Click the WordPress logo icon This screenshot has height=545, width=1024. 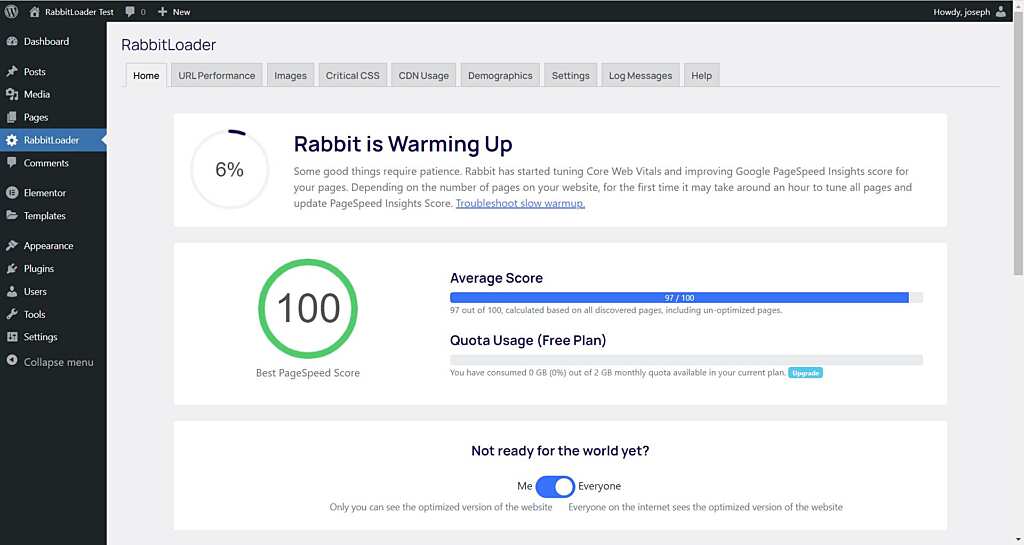pos(11,11)
